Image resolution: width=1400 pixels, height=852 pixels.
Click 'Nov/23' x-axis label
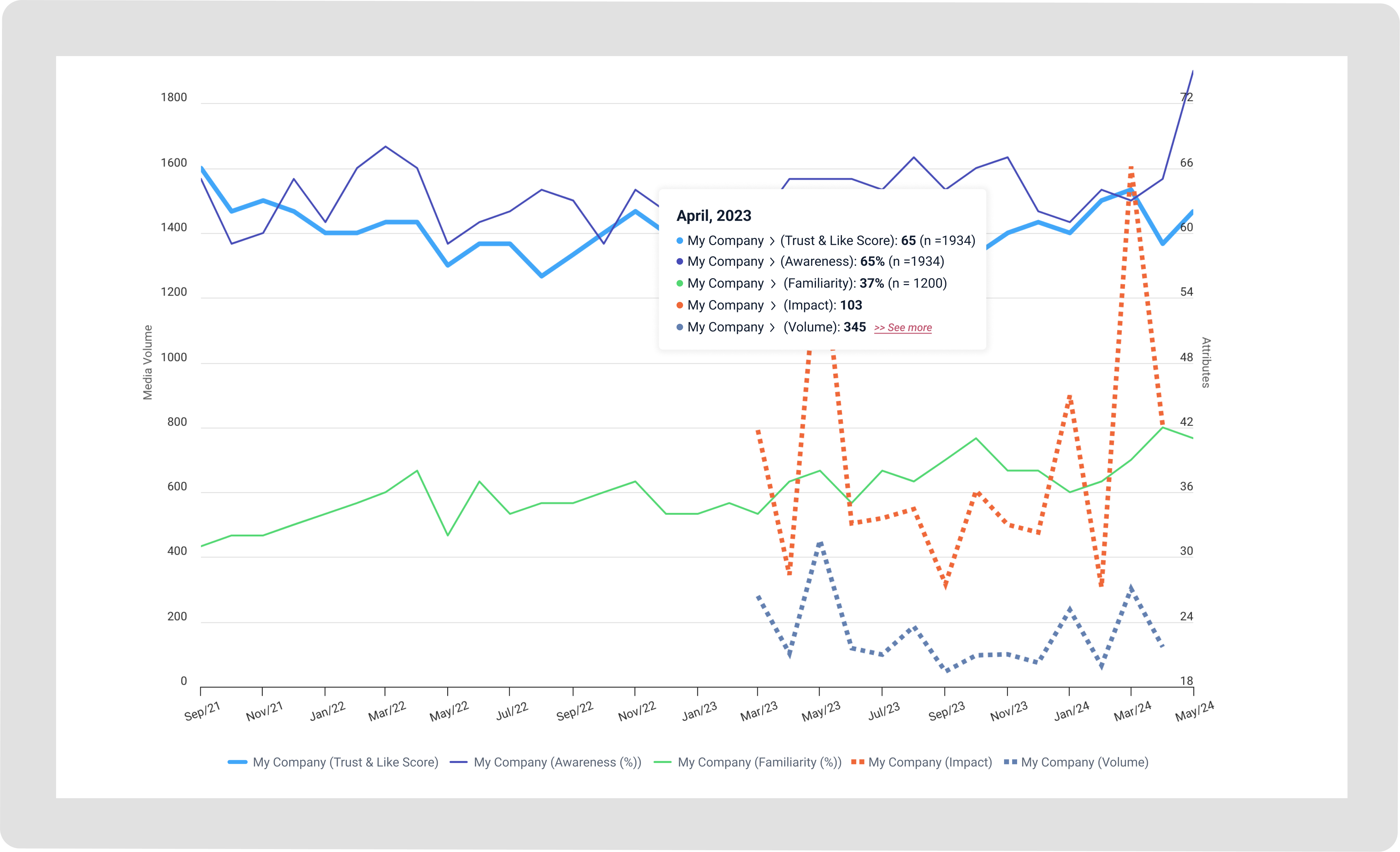1009,711
